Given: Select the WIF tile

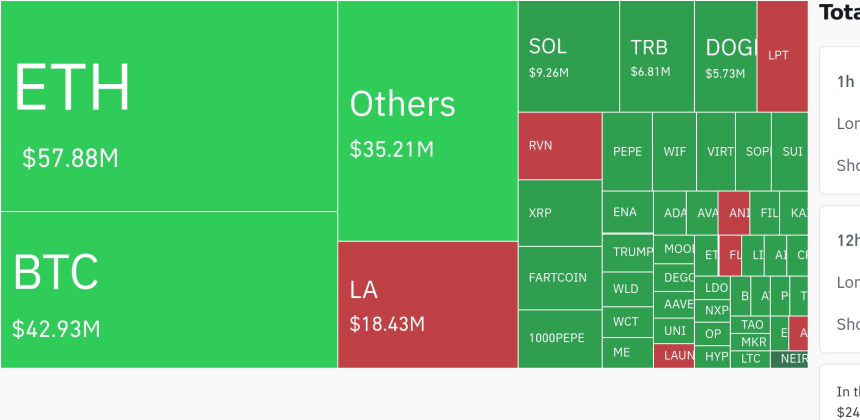Looking at the screenshot, I should click(675, 152).
